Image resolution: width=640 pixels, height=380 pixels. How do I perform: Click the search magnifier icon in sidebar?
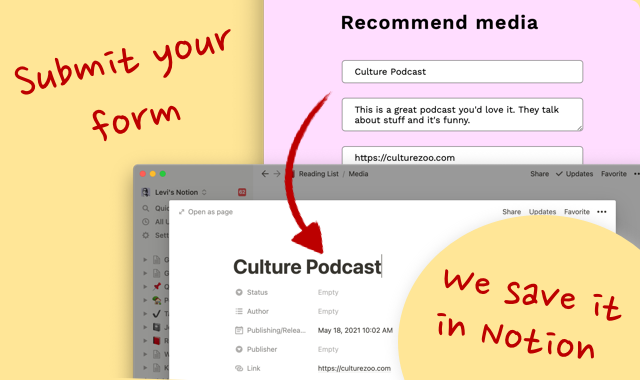[x=146, y=209]
